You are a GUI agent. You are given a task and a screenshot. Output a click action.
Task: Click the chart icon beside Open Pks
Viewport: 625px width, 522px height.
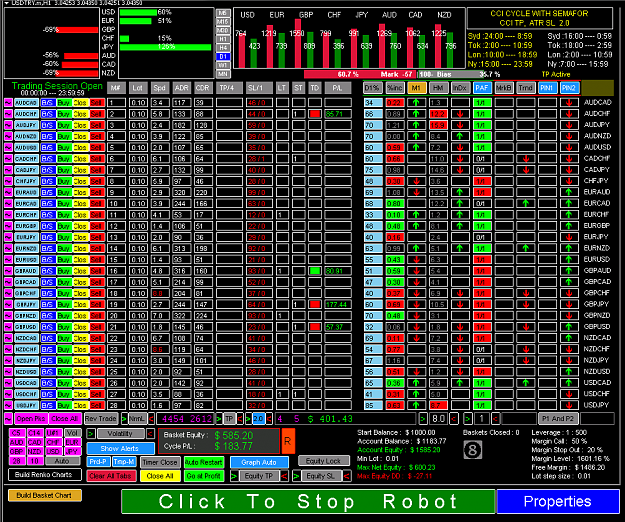point(8,419)
